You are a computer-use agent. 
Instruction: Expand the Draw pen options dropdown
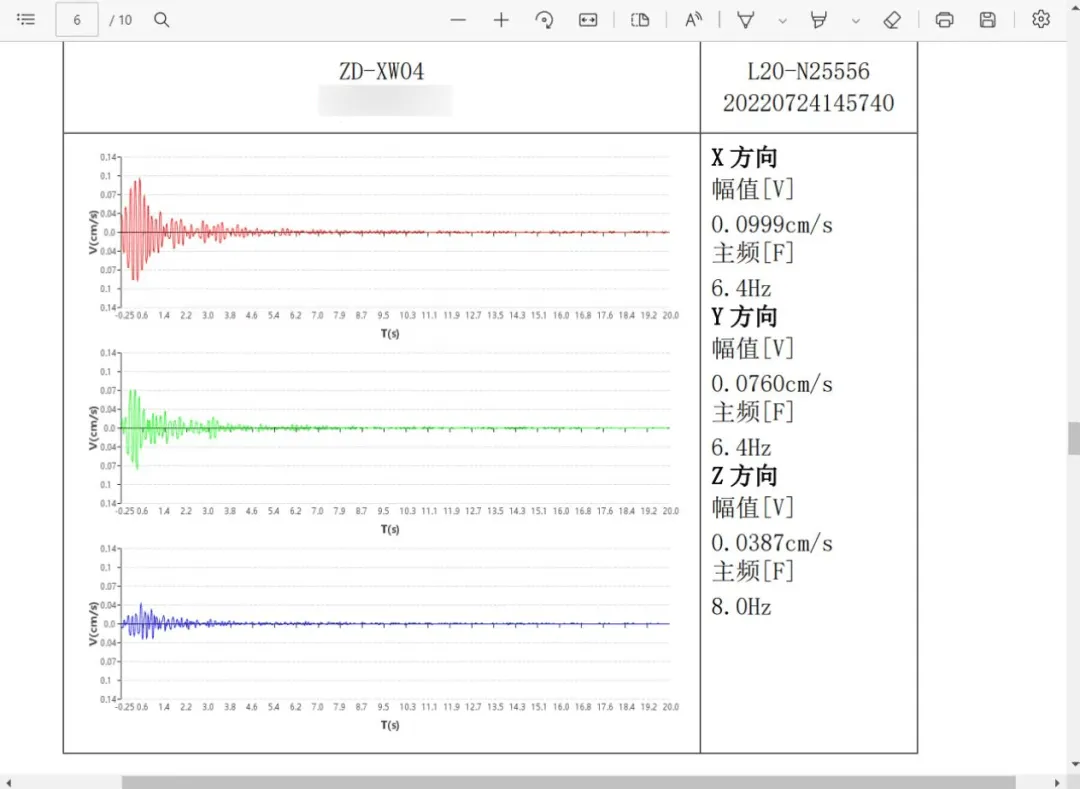[782, 20]
